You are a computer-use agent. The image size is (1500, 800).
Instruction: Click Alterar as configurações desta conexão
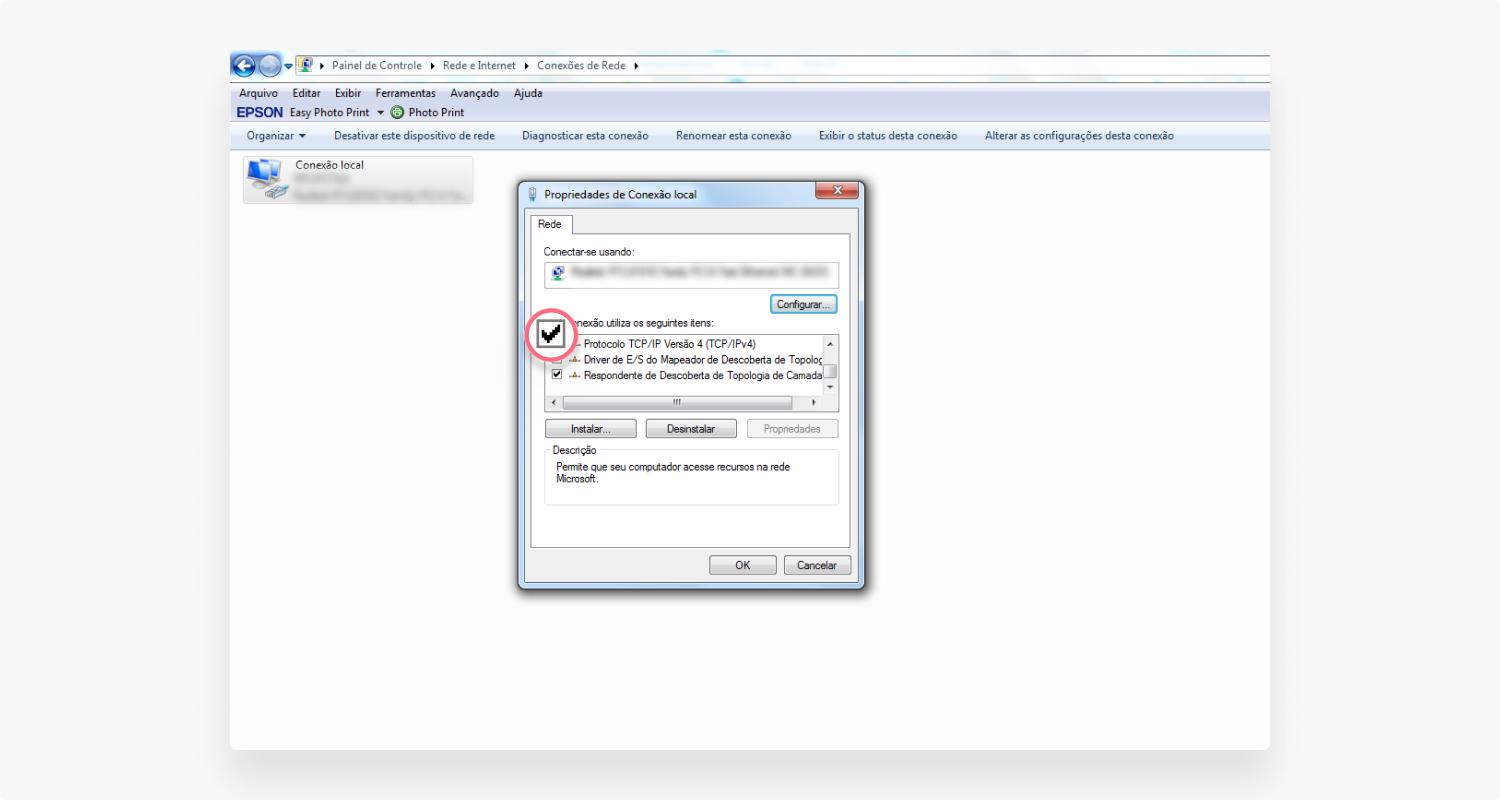[x=1079, y=136]
